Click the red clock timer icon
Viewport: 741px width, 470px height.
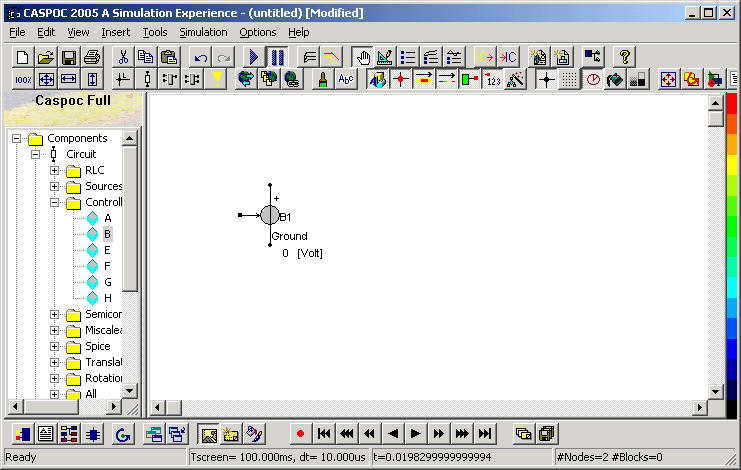tap(593, 79)
